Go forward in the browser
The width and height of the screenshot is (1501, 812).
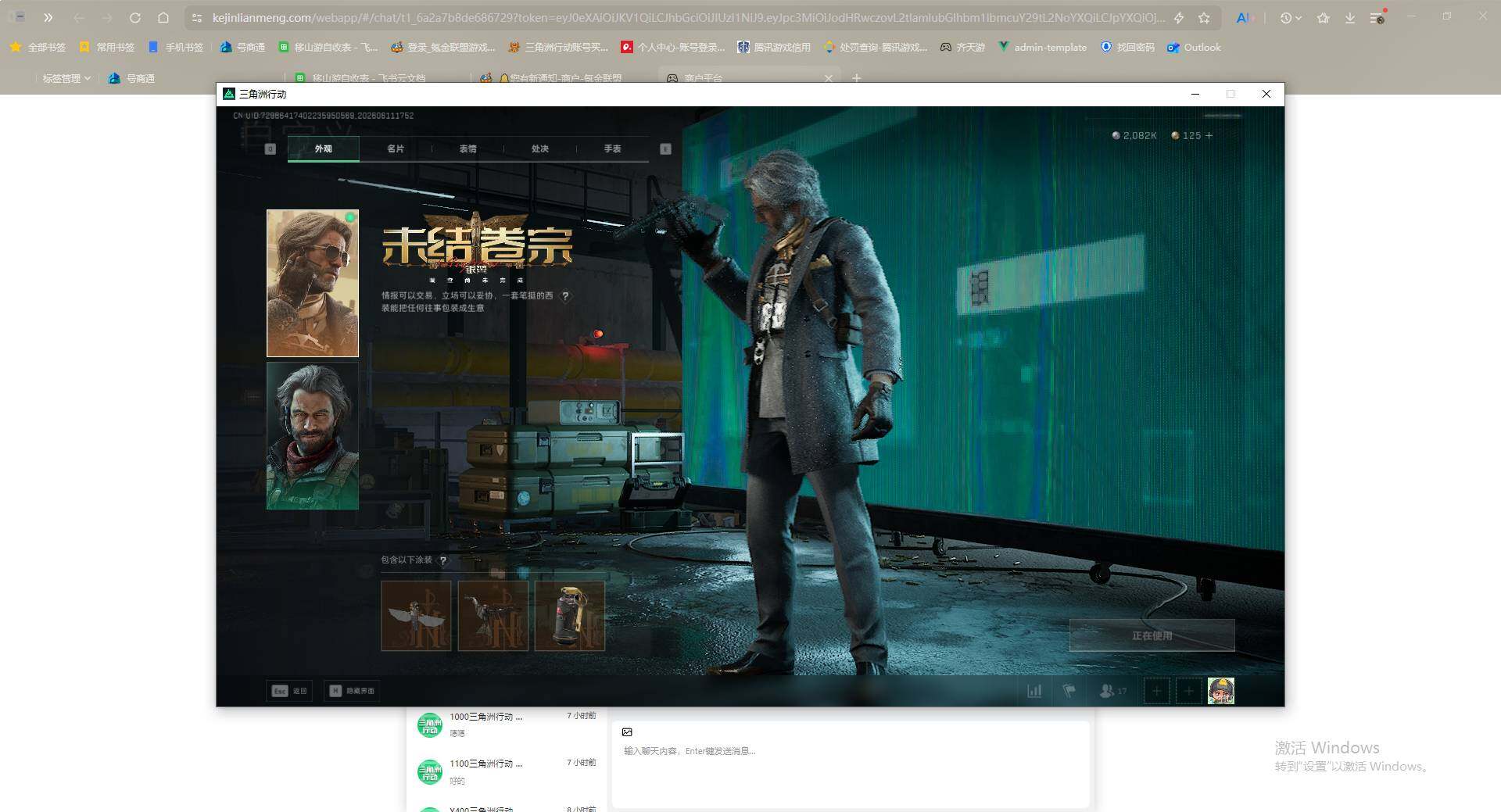point(107,17)
